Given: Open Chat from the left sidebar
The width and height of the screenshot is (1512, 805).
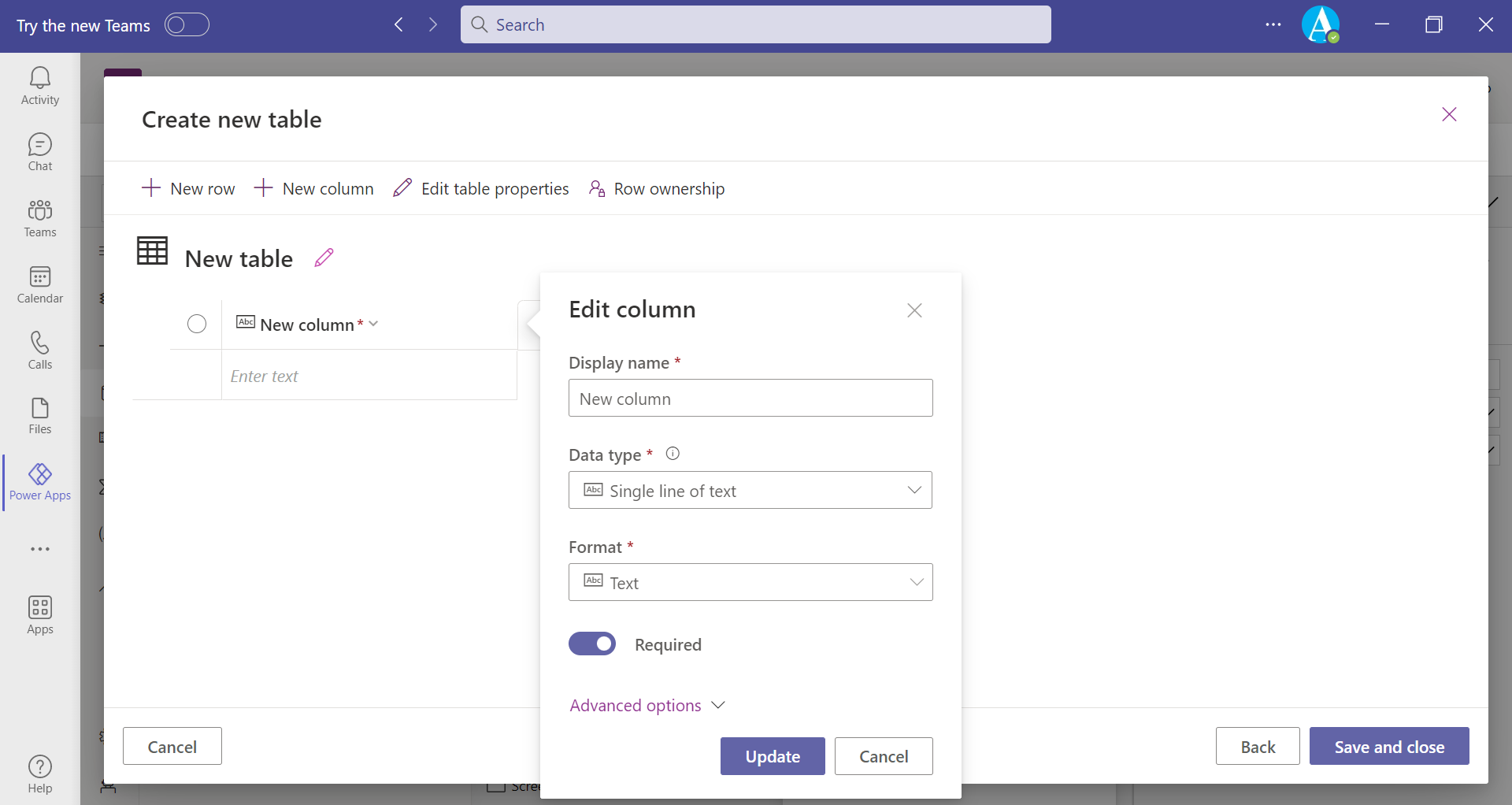Looking at the screenshot, I should pyautogui.click(x=40, y=152).
